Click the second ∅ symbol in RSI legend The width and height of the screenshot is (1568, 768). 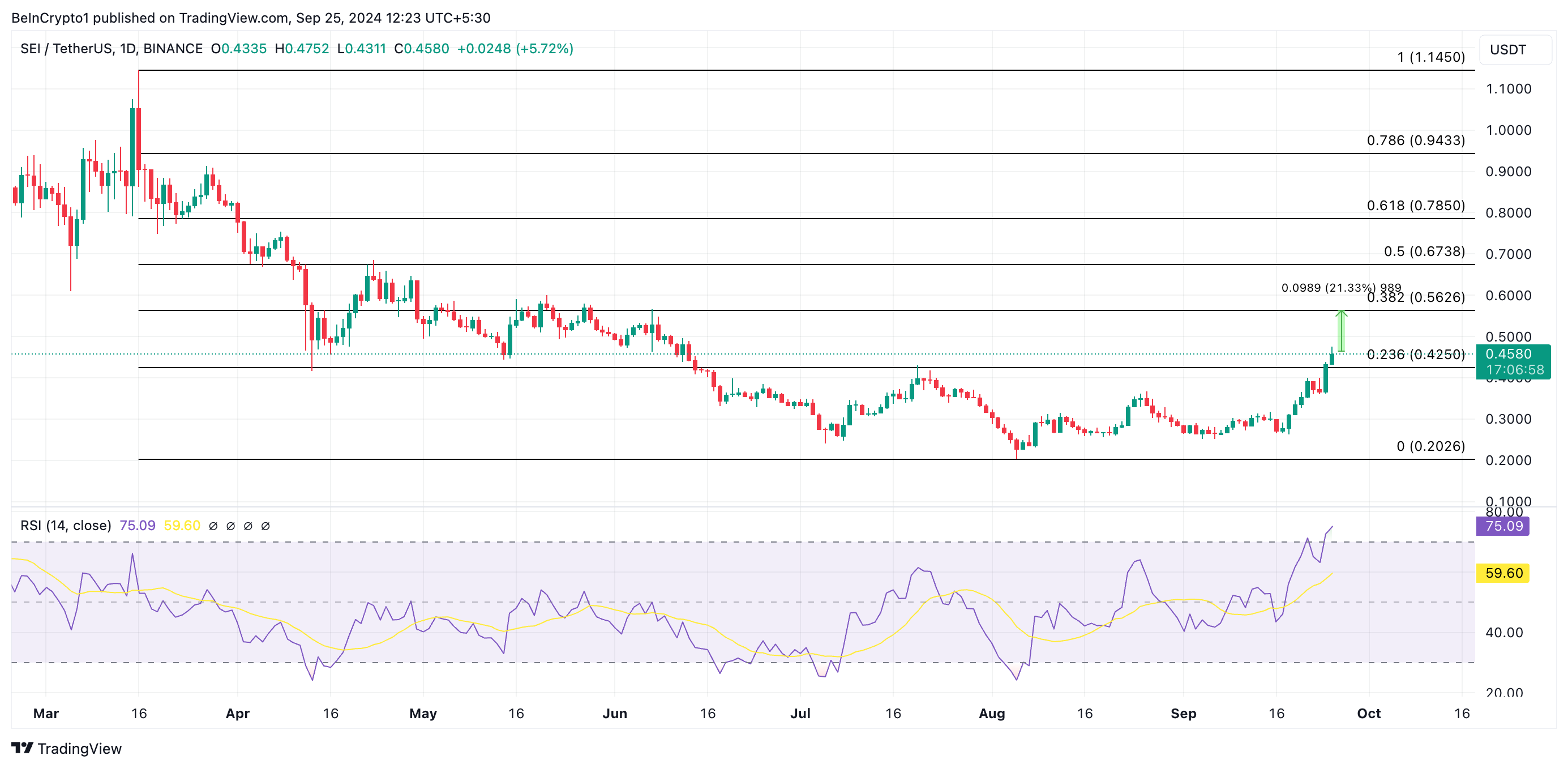point(231,526)
